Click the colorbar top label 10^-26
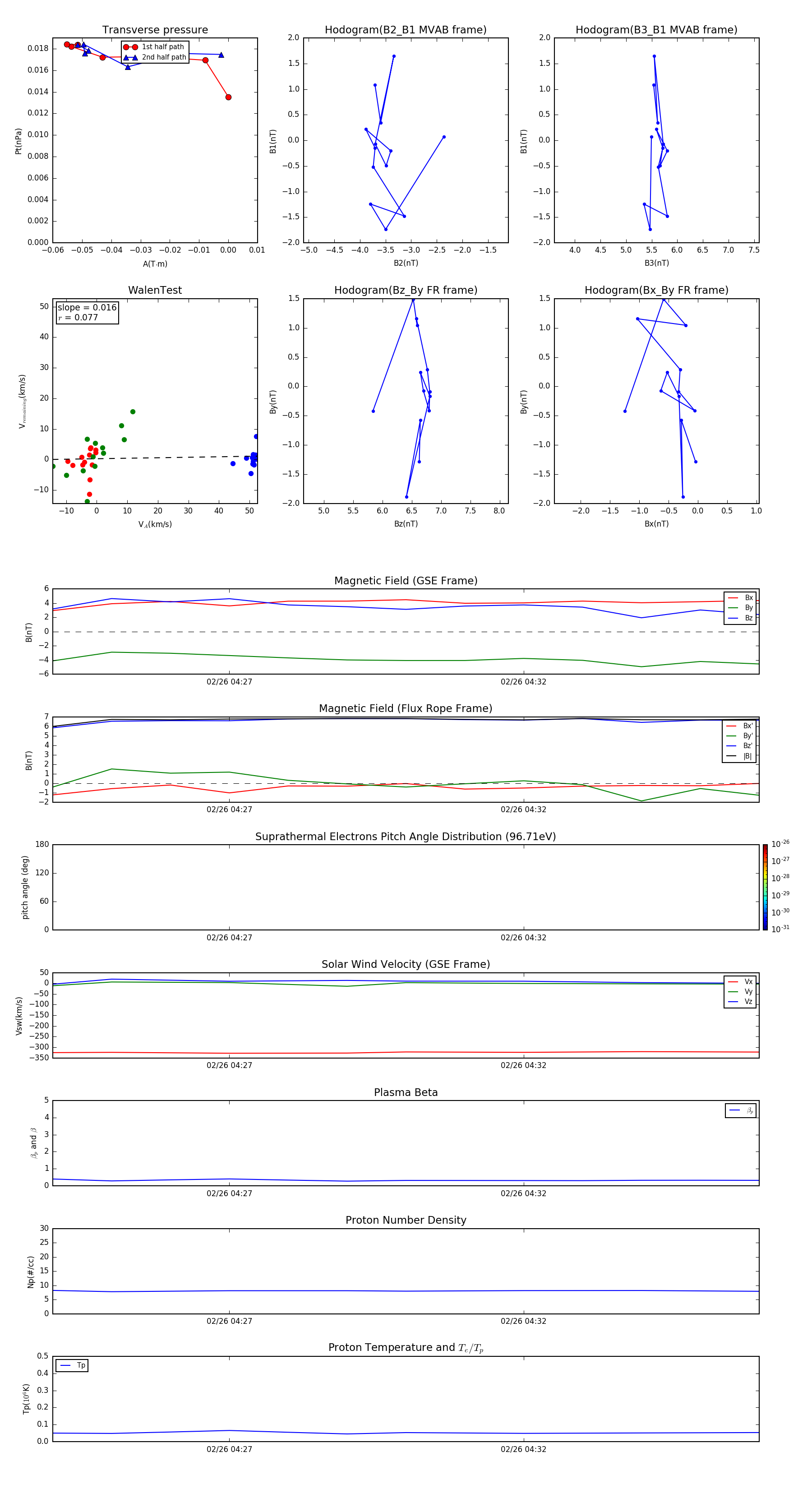Image resolution: width=812 pixels, height=1489 pixels. pos(780,844)
